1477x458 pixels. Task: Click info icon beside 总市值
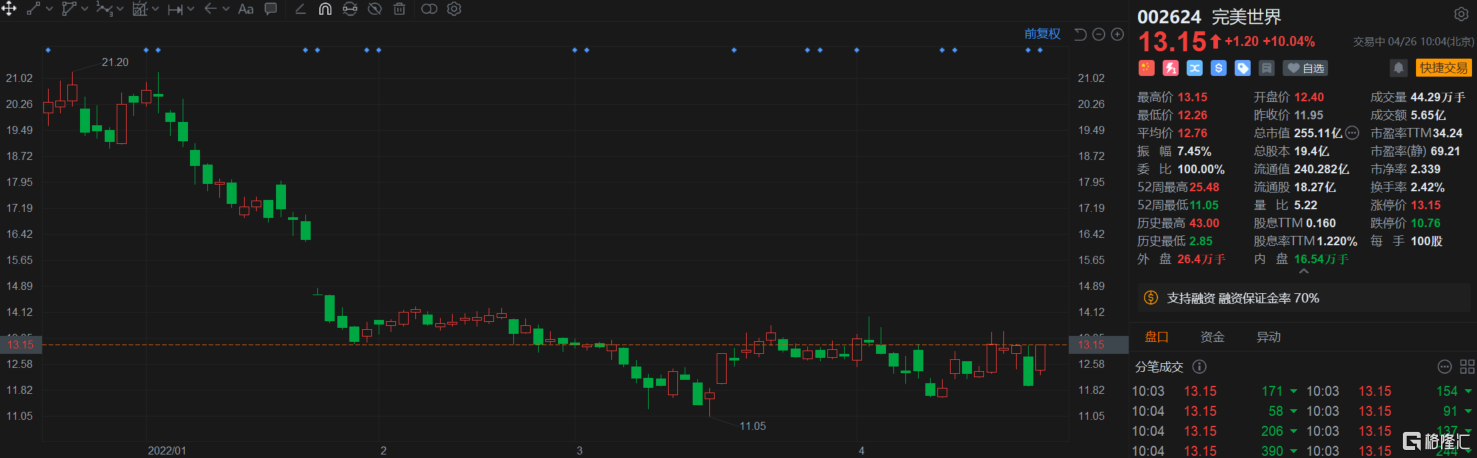tap(1352, 133)
